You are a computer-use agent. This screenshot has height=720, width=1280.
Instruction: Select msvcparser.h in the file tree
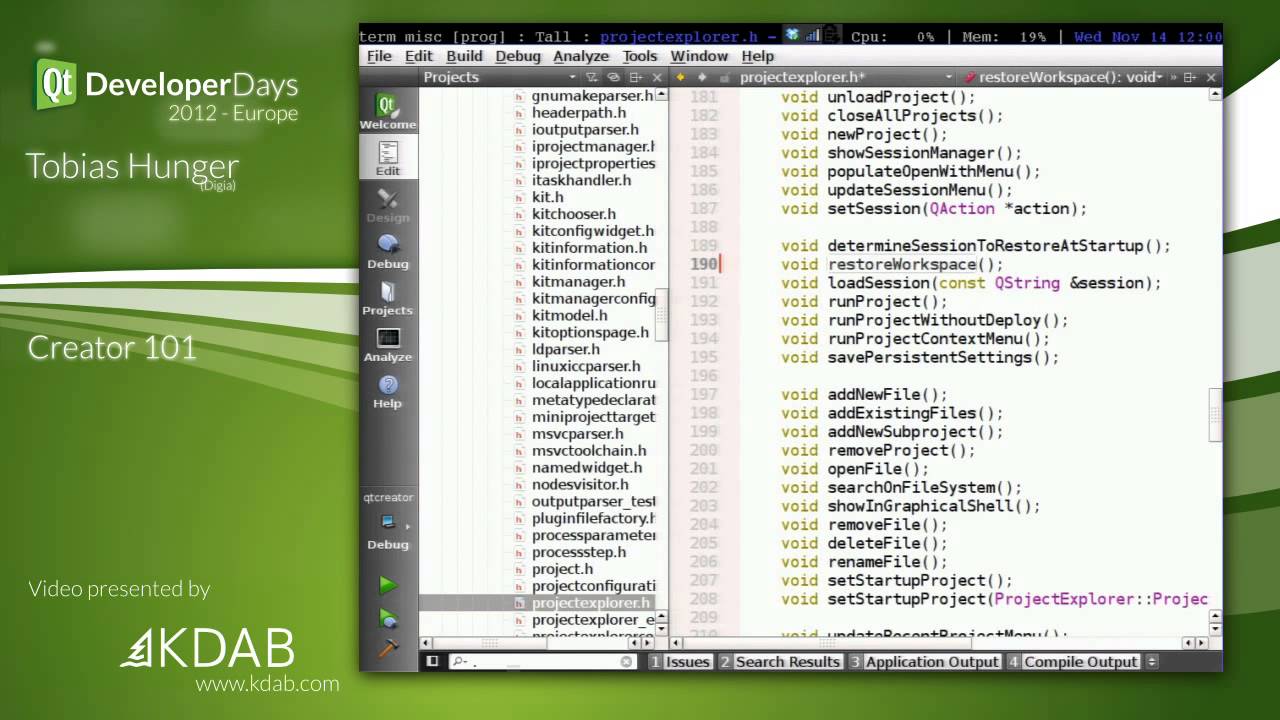578,434
